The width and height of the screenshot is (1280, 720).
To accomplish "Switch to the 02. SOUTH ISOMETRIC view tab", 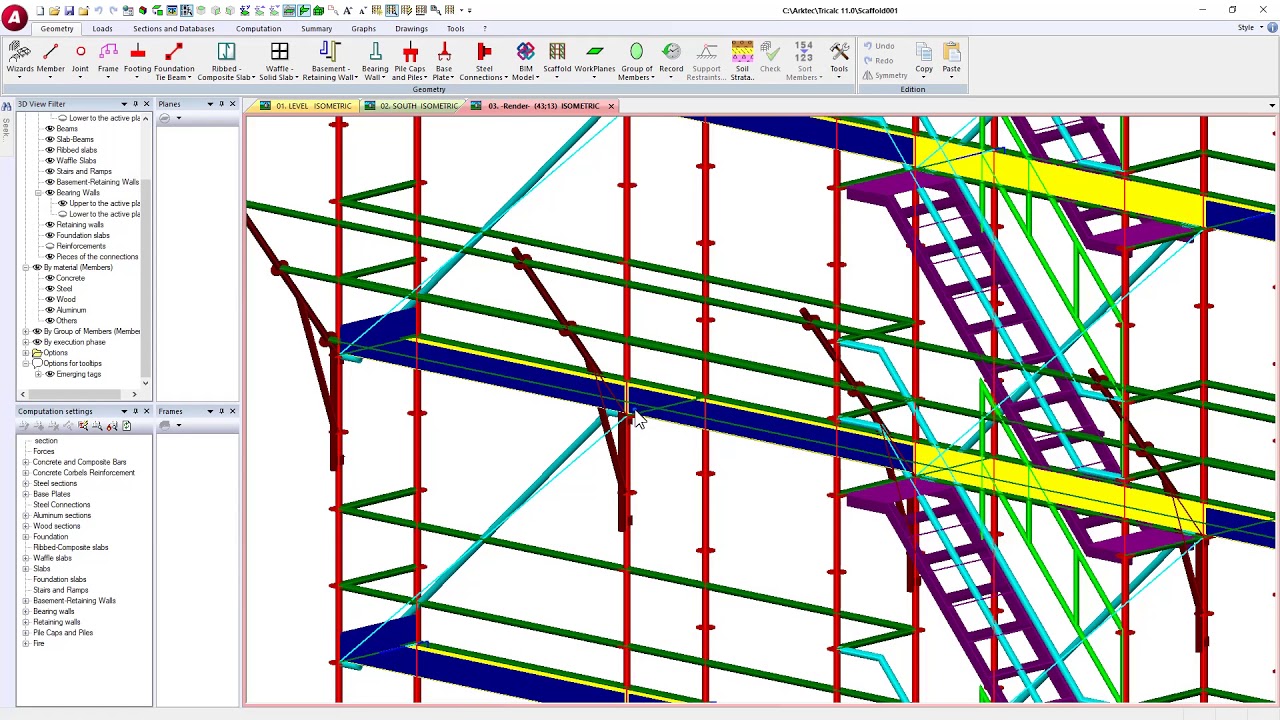I will (x=411, y=106).
